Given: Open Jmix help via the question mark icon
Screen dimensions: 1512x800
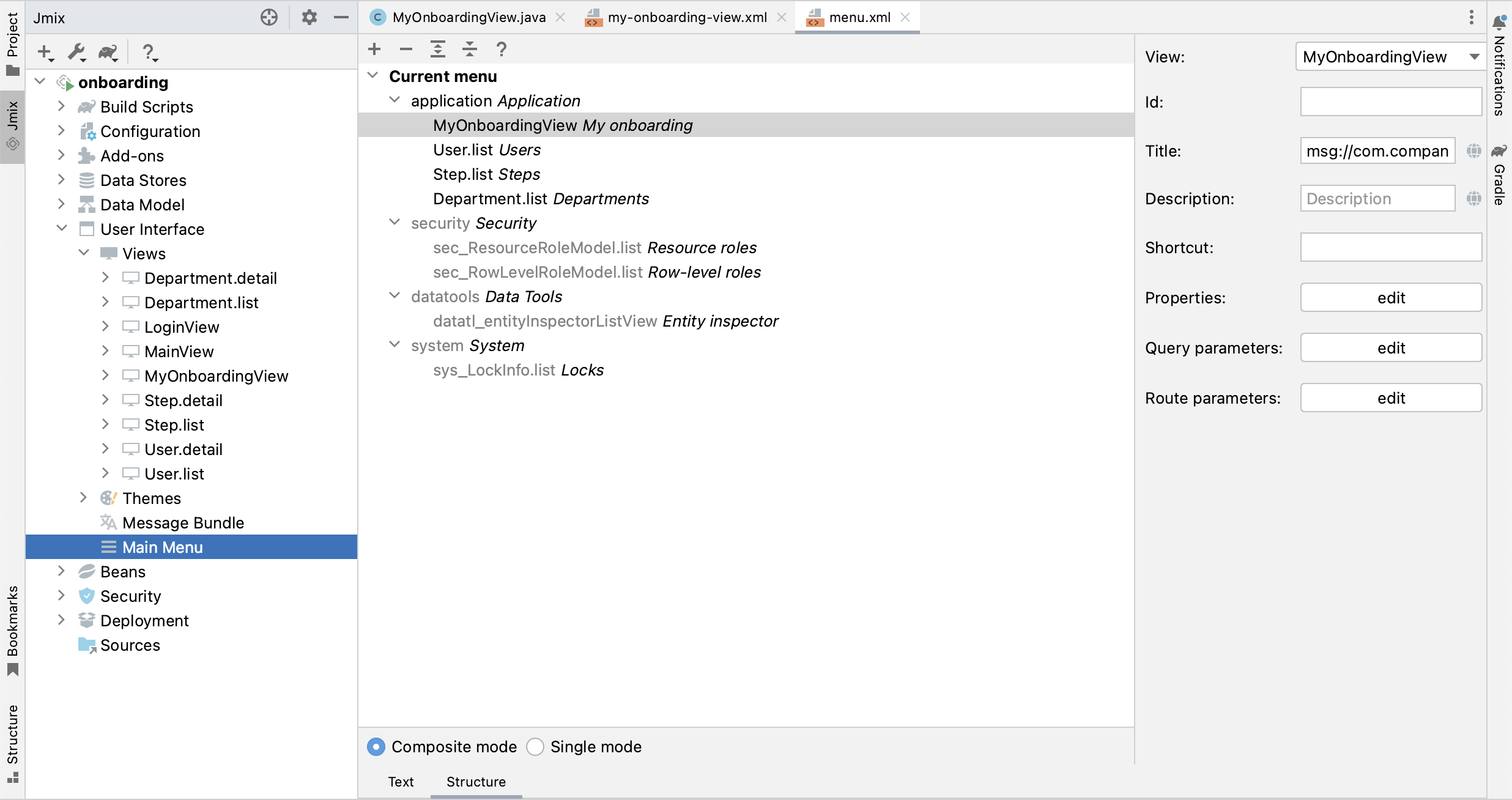Looking at the screenshot, I should (149, 53).
